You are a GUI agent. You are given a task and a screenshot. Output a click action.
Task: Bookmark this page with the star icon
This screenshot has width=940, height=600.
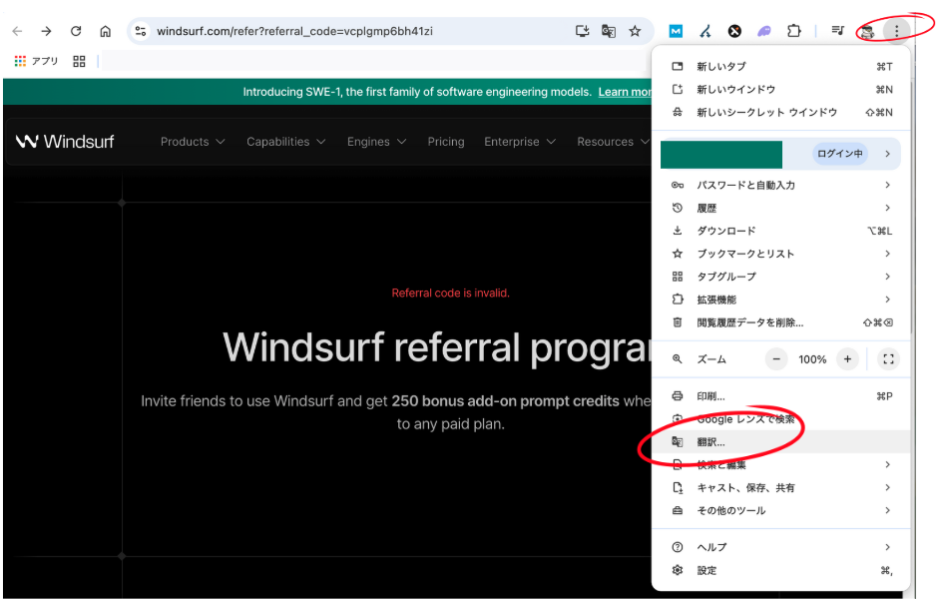[x=635, y=31]
